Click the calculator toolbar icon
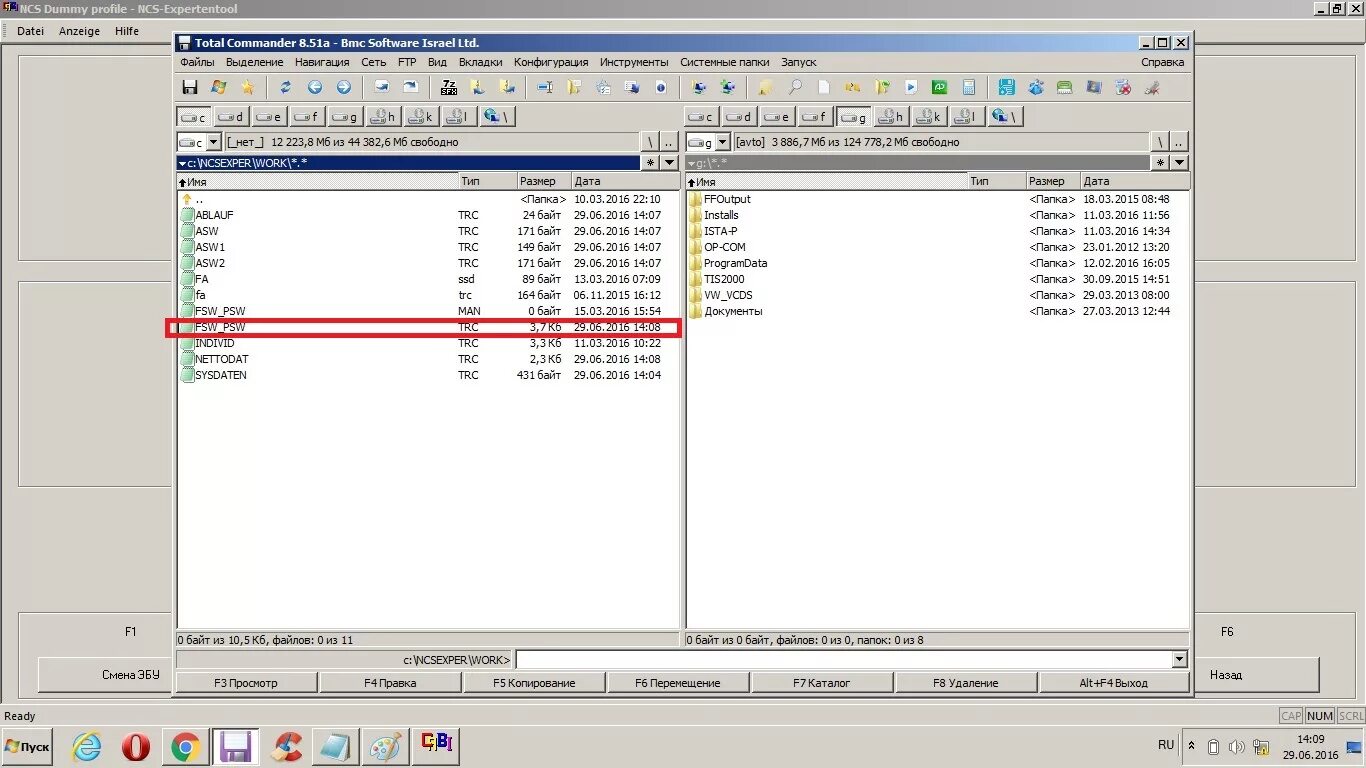Image resolution: width=1366 pixels, height=768 pixels. coord(968,88)
